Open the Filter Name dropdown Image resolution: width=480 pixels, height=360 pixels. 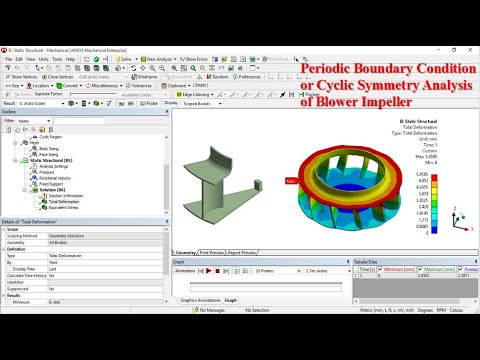34,121
